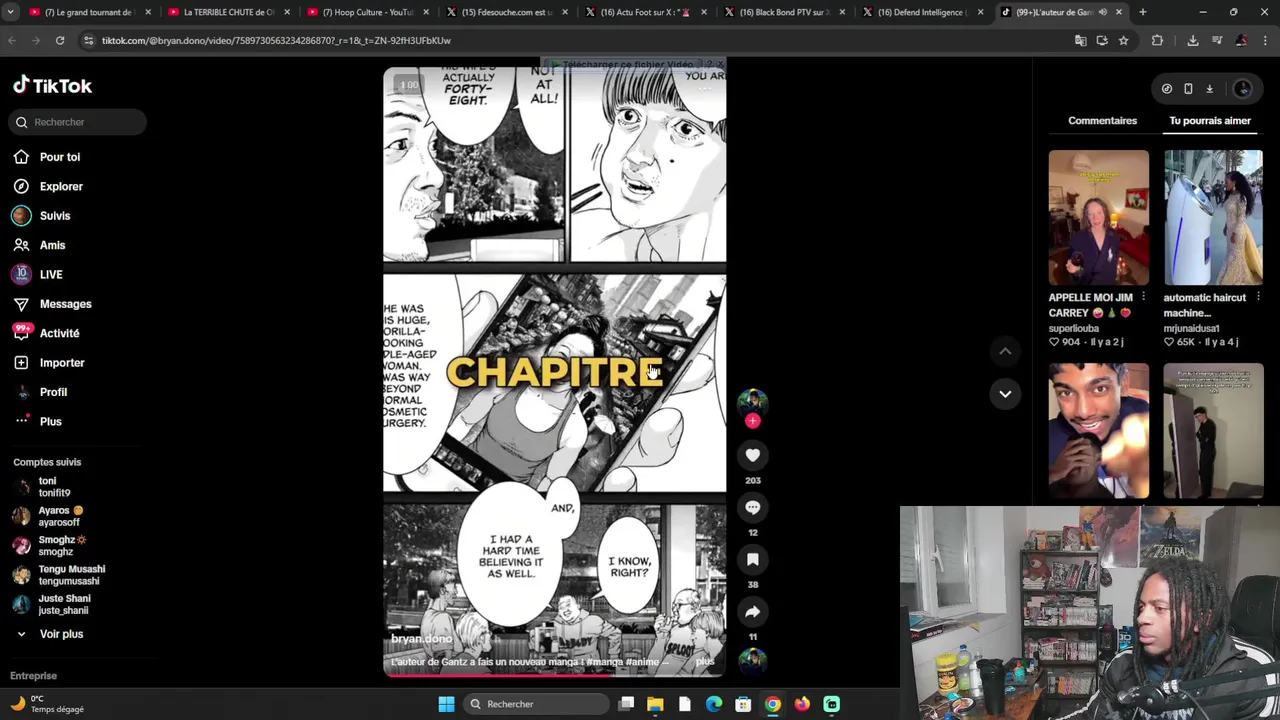Bookmark the video with favorites icon
Viewport: 1280px width, 720px height.
[x=753, y=559]
